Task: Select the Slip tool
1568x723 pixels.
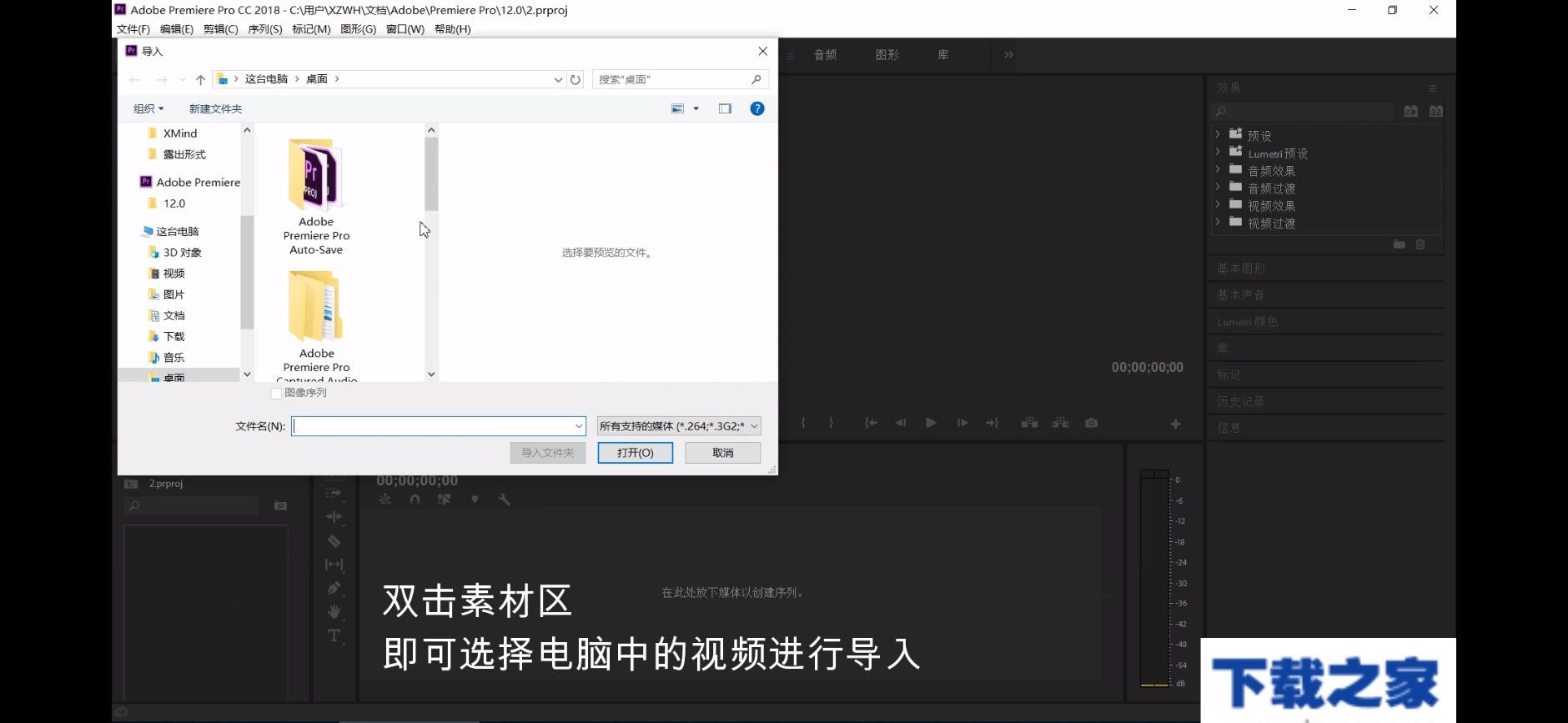Action: pyautogui.click(x=334, y=565)
